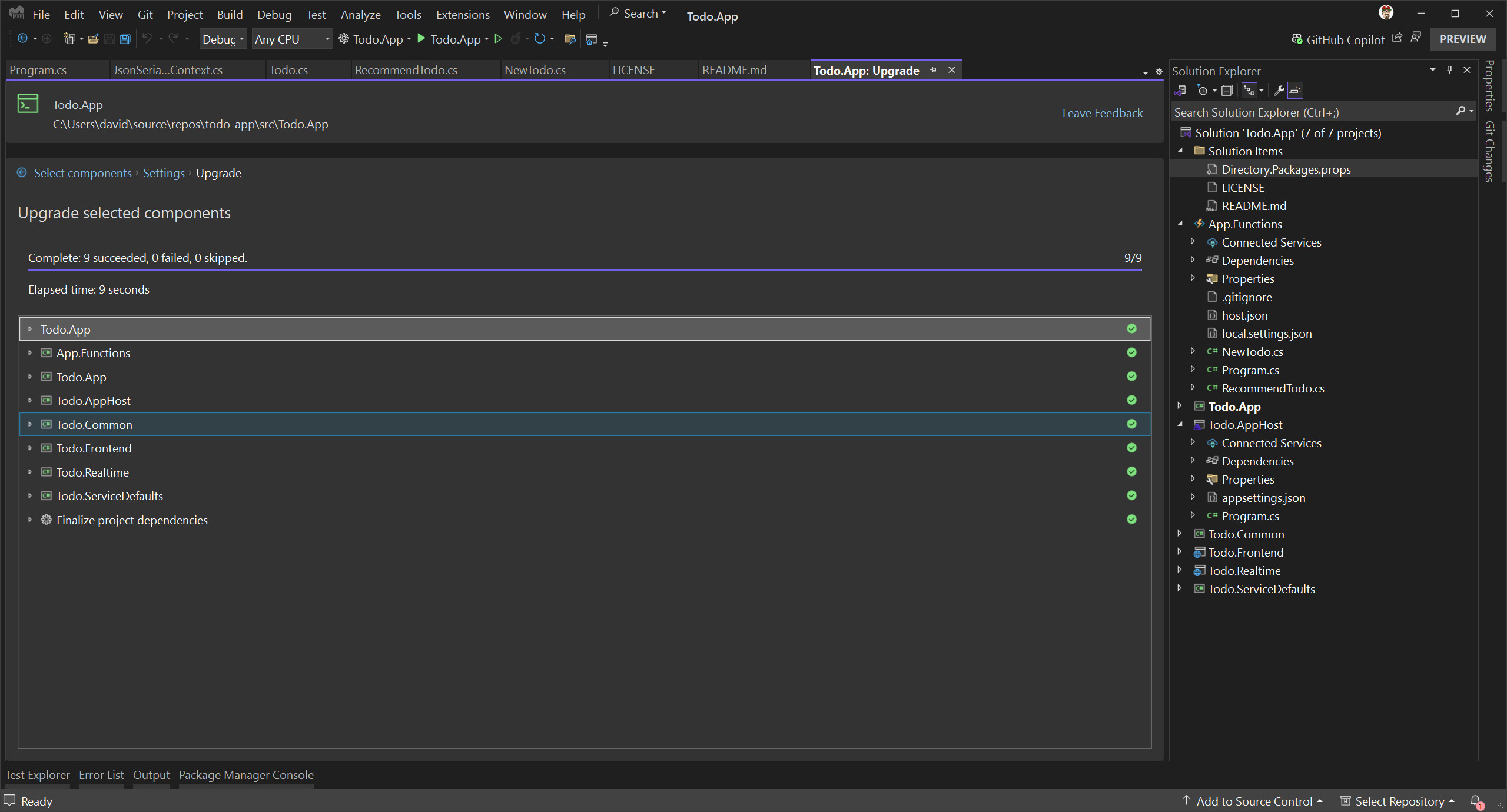Viewport: 1507px width, 812px height.
Task: Navigate backward using the toolbar back arrow
Action: 22,39
